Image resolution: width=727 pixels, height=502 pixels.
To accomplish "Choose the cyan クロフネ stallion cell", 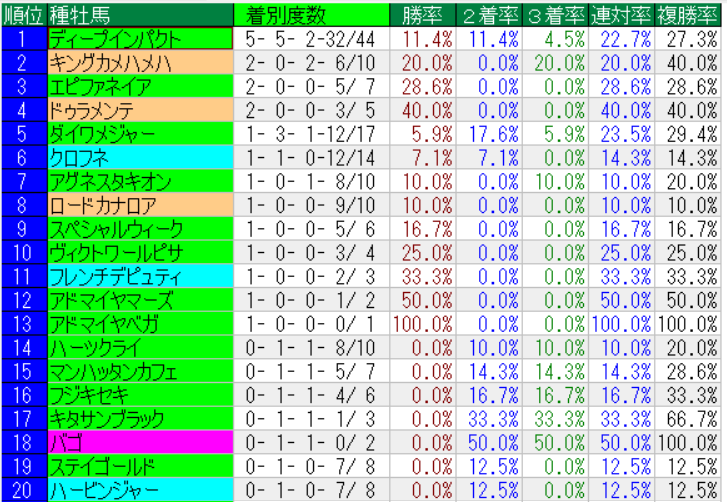I will [x=139, y=158].
